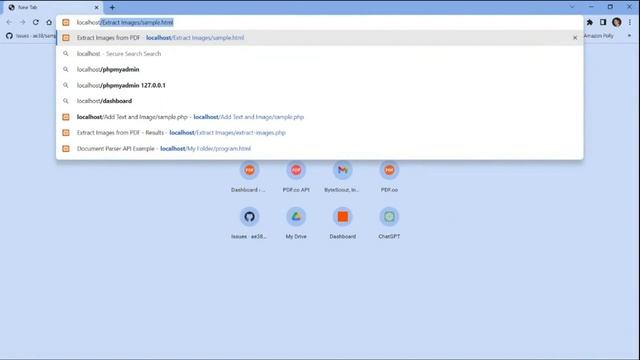Open the PDF.co API shortcut tile
The height and width of the screenshot is (360, 640).
pos(296,177)
